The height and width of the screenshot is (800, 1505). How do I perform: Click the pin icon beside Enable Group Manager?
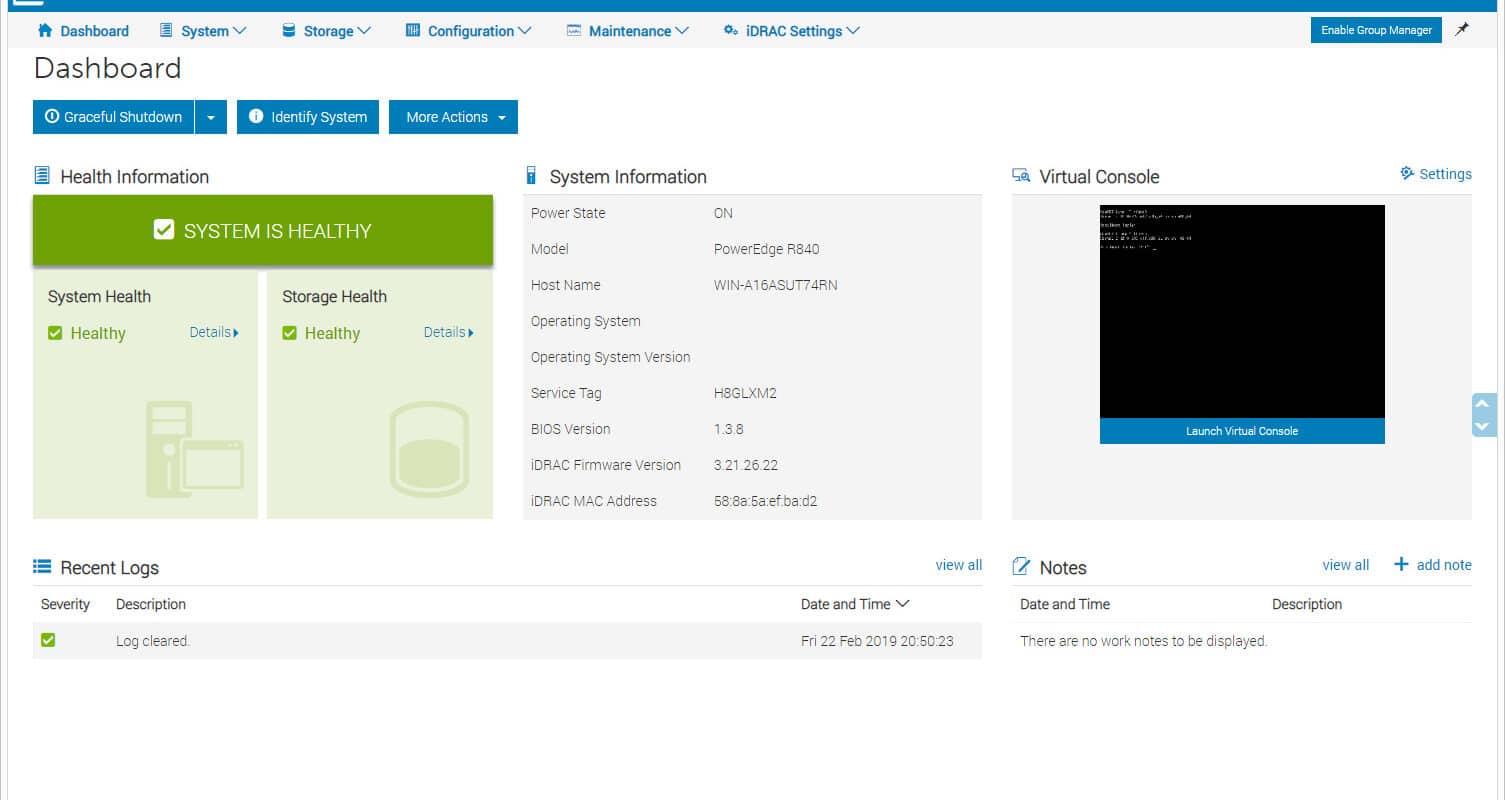(x=1462, y=30)
